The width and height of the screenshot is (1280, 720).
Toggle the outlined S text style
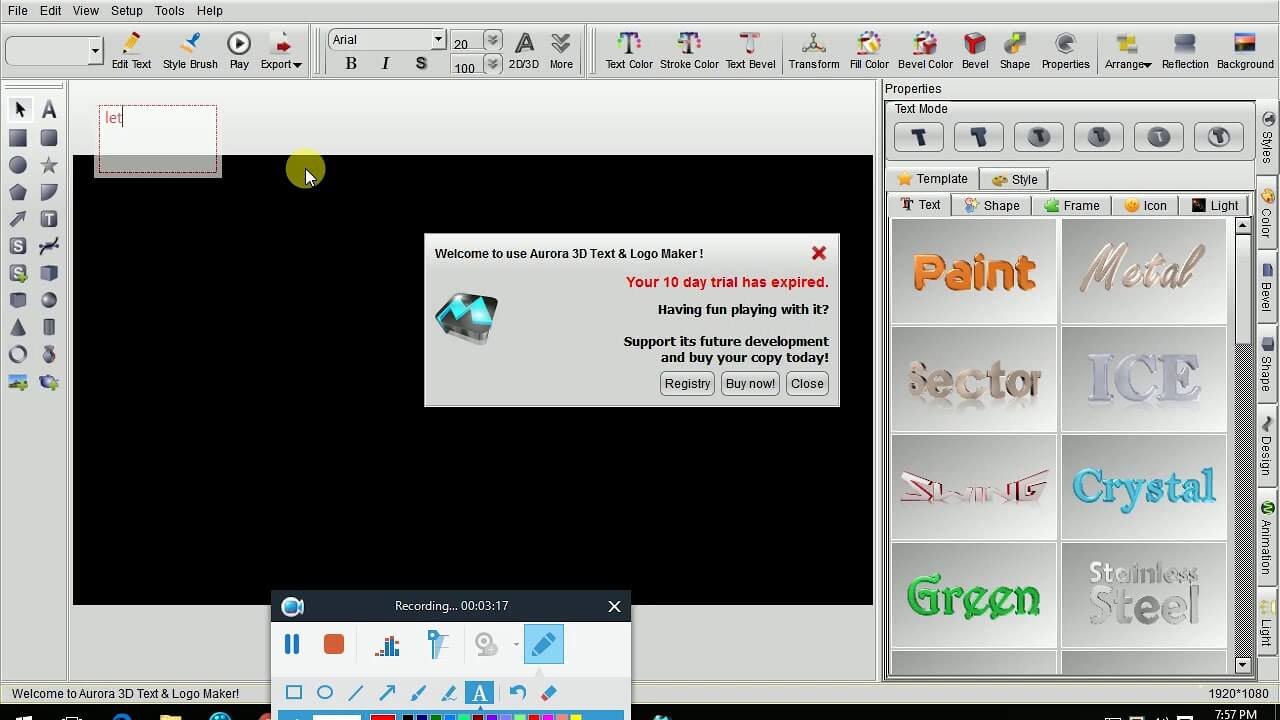pos(421,63)
